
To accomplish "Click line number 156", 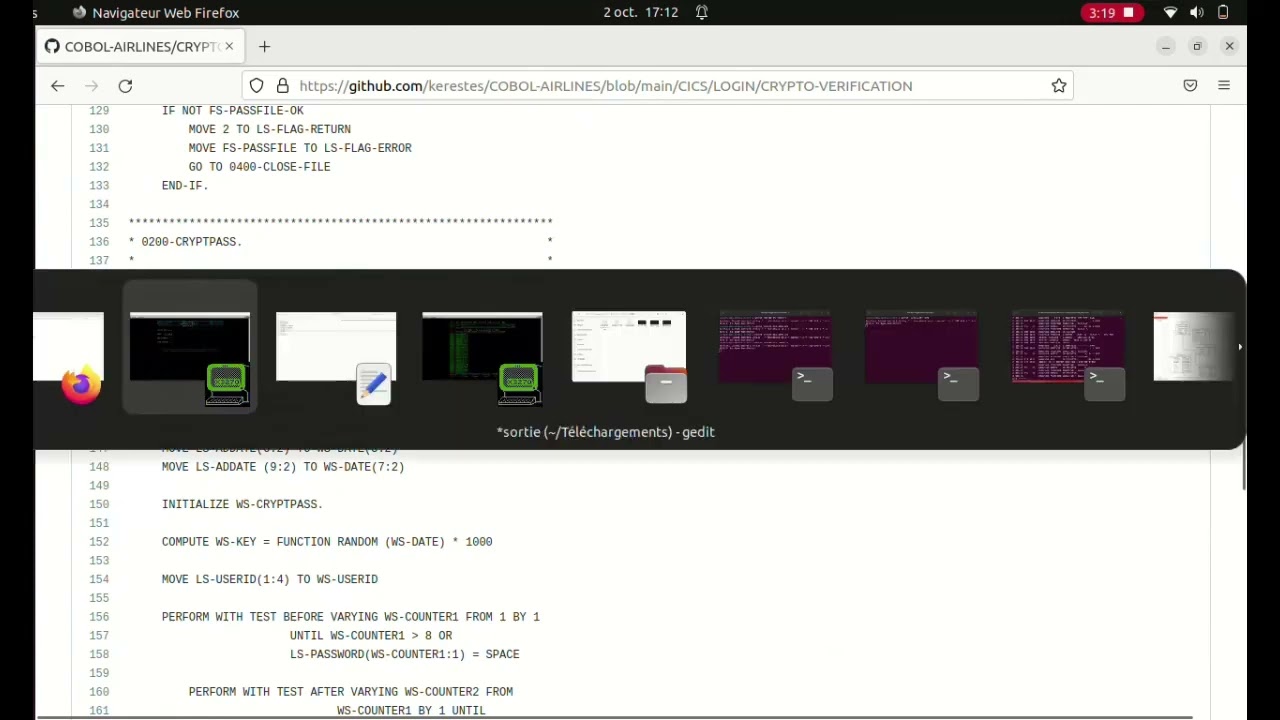I will (x=99, y=617).
